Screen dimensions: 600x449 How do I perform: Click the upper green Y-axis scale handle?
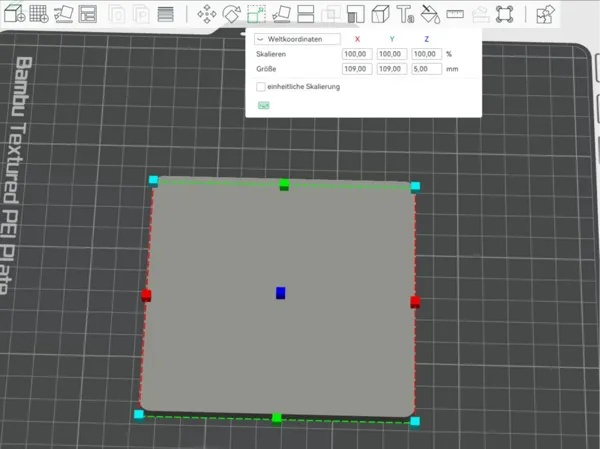[x=284, y=184]
